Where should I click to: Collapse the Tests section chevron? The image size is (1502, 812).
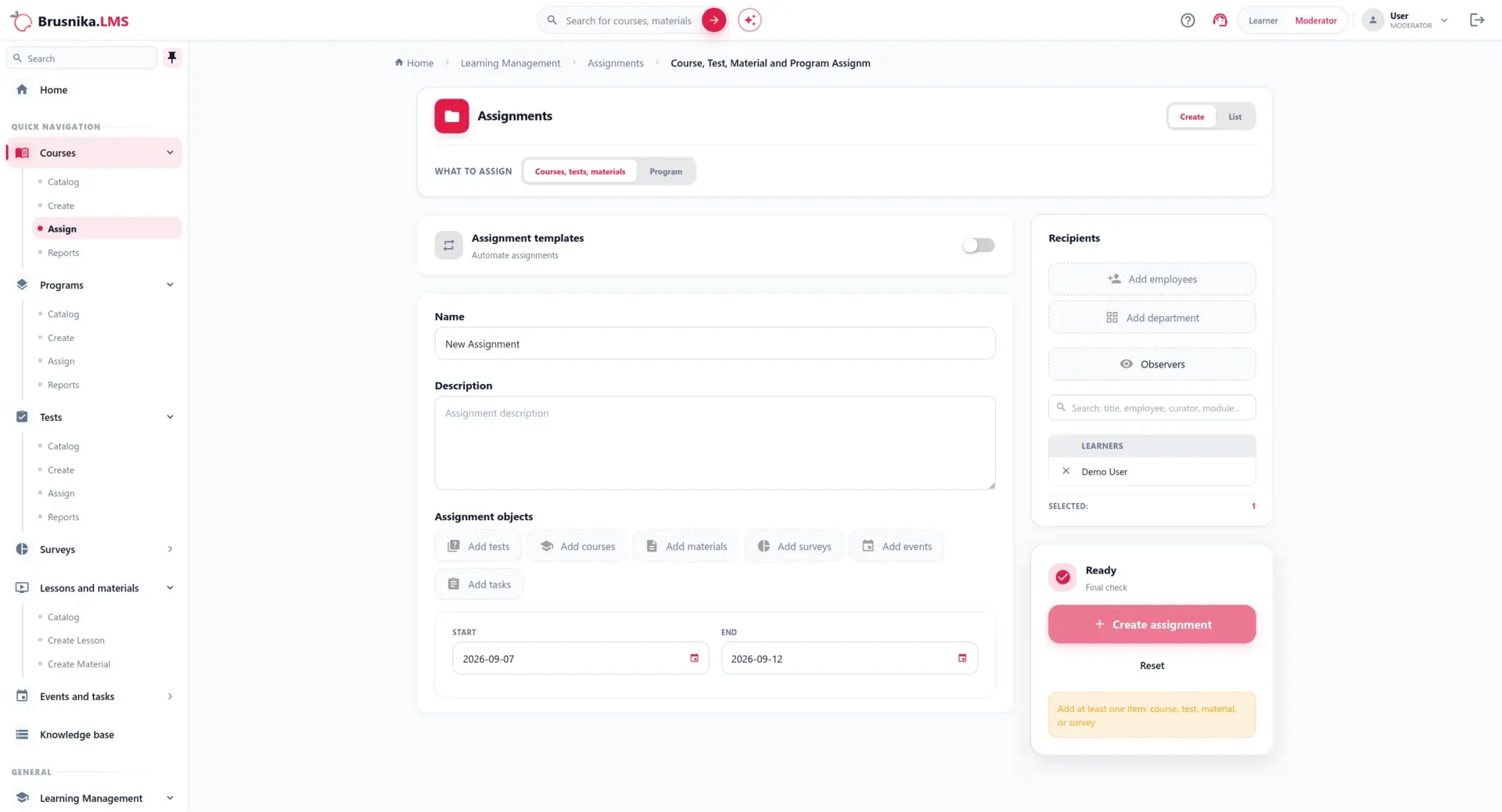tap(170, 417)
